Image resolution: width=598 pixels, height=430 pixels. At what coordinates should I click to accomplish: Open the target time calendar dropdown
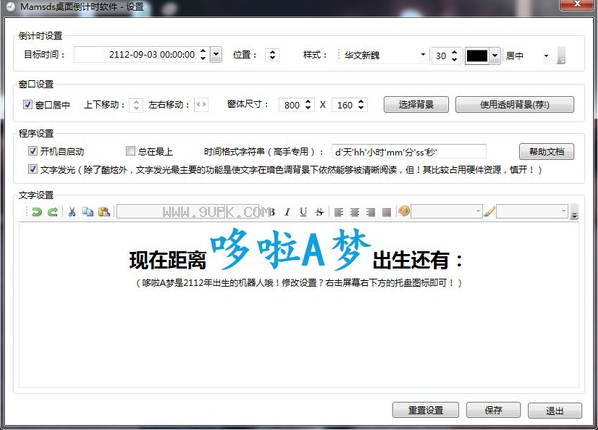click(216, 55)
